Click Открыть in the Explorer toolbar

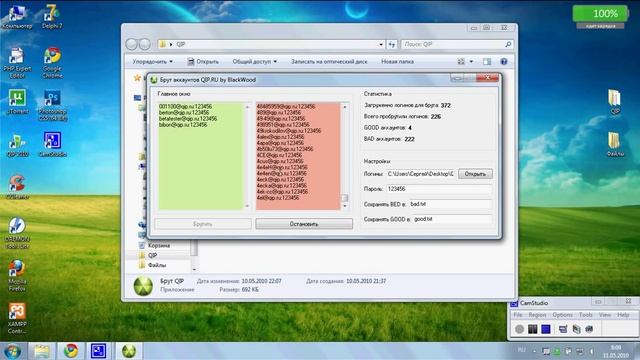click(203, 62)
